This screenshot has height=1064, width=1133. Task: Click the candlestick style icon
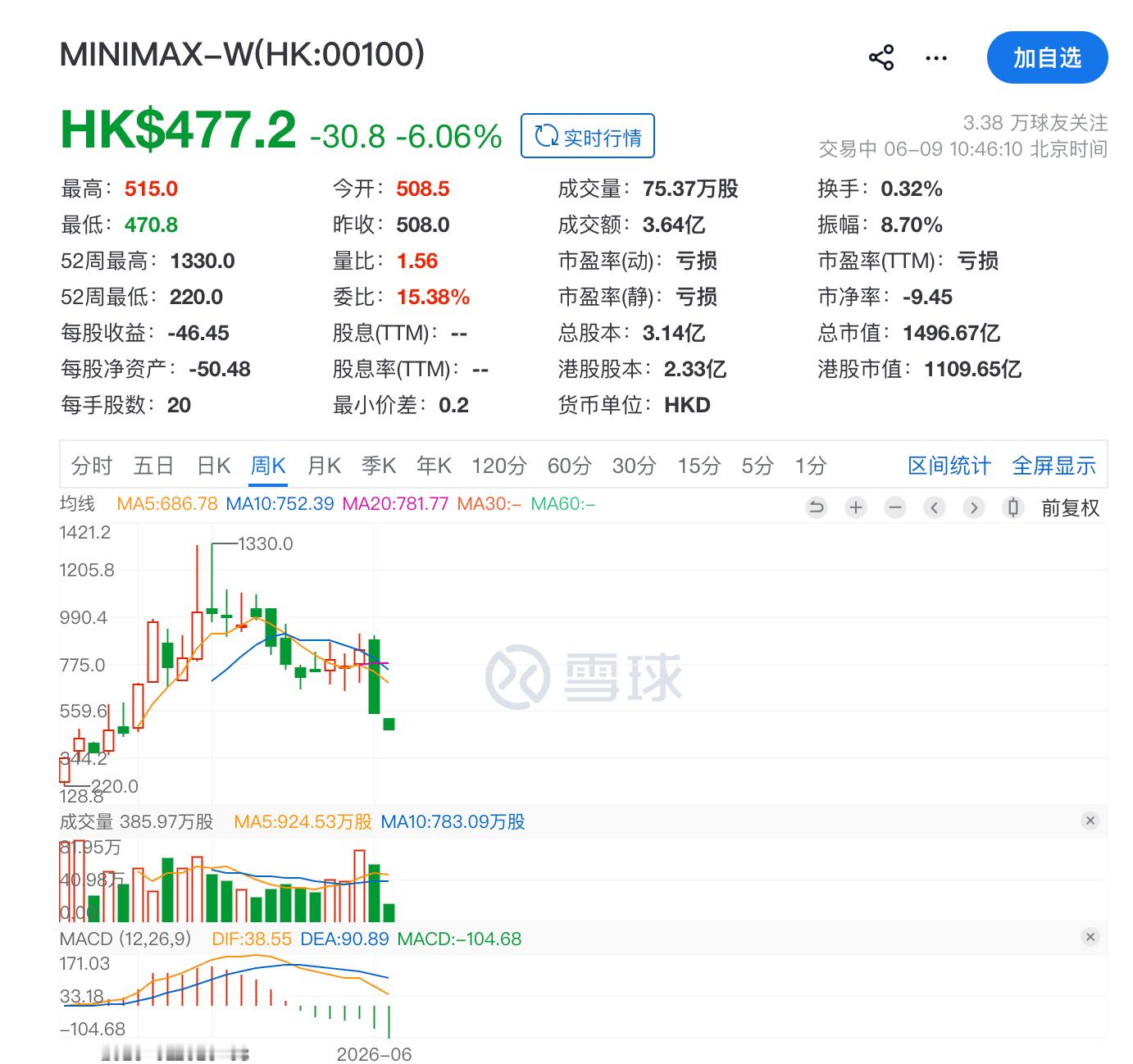coord(1013,507)
